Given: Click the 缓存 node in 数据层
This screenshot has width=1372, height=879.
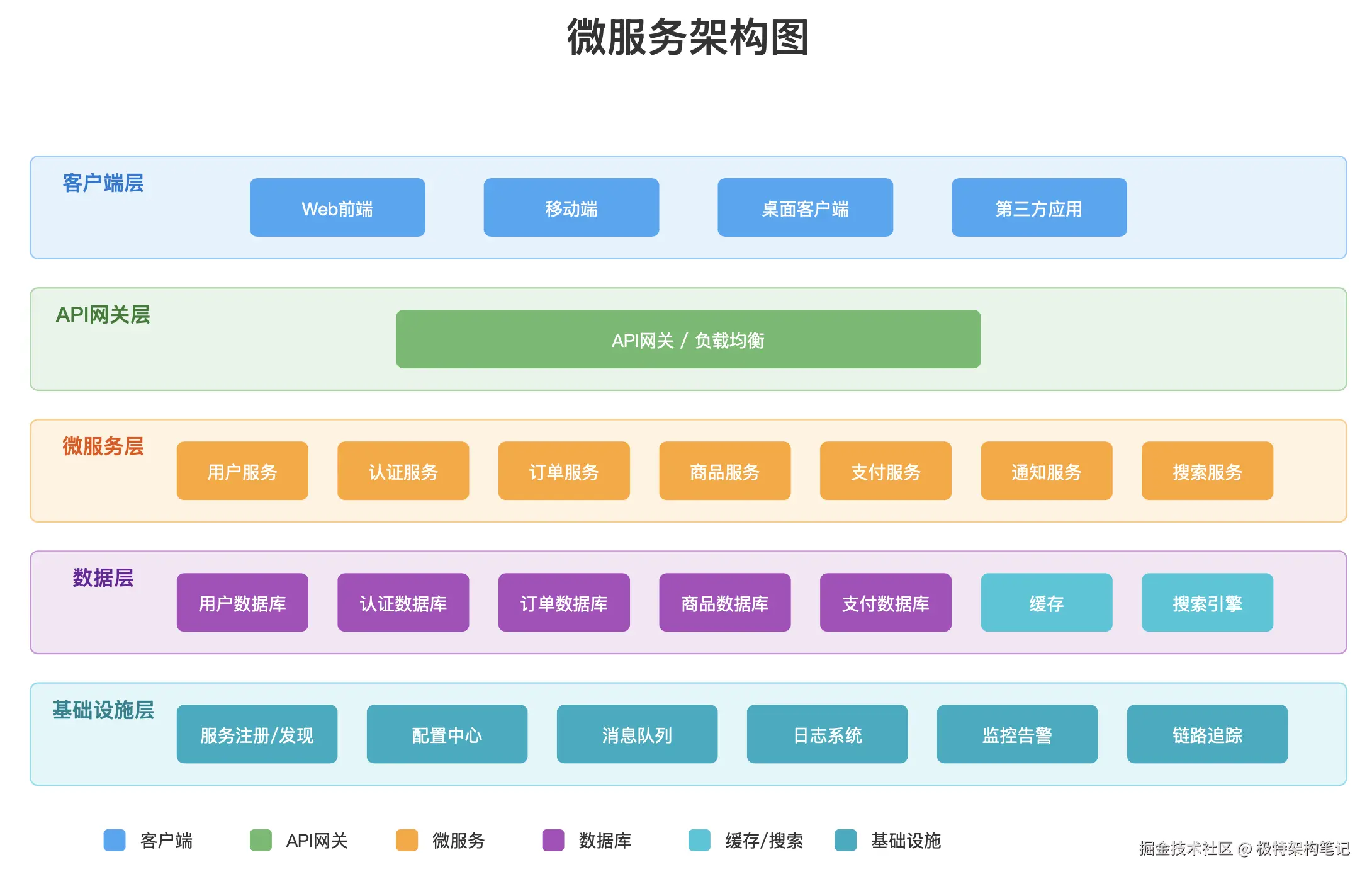Looking at the screenshot, I should tap(1046, 603).
